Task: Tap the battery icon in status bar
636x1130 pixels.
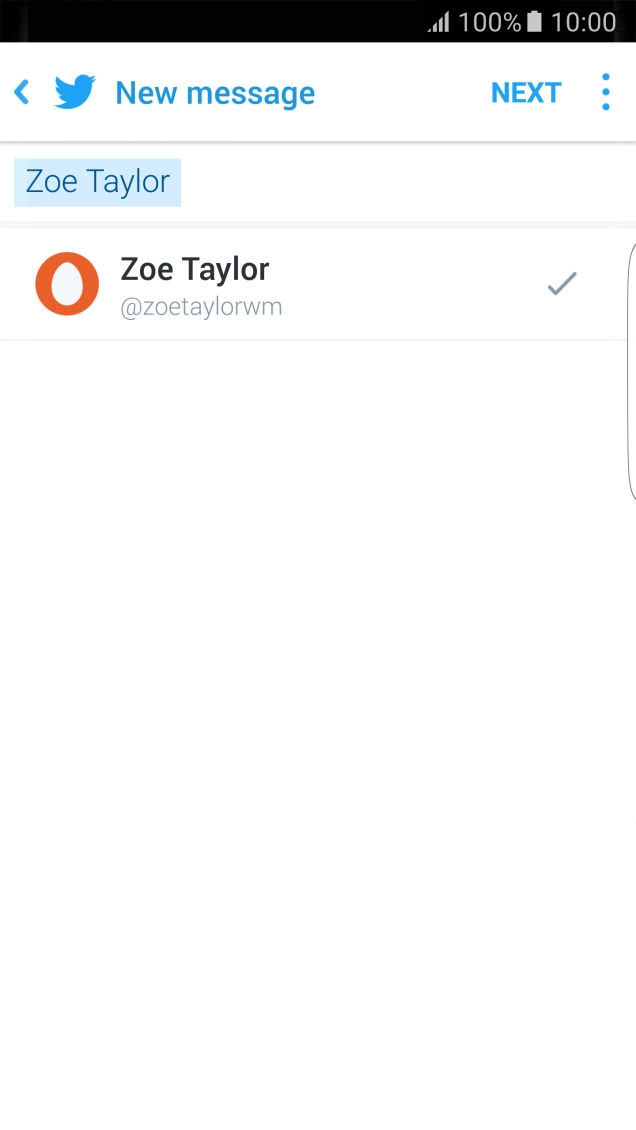Action: point(535,22)
